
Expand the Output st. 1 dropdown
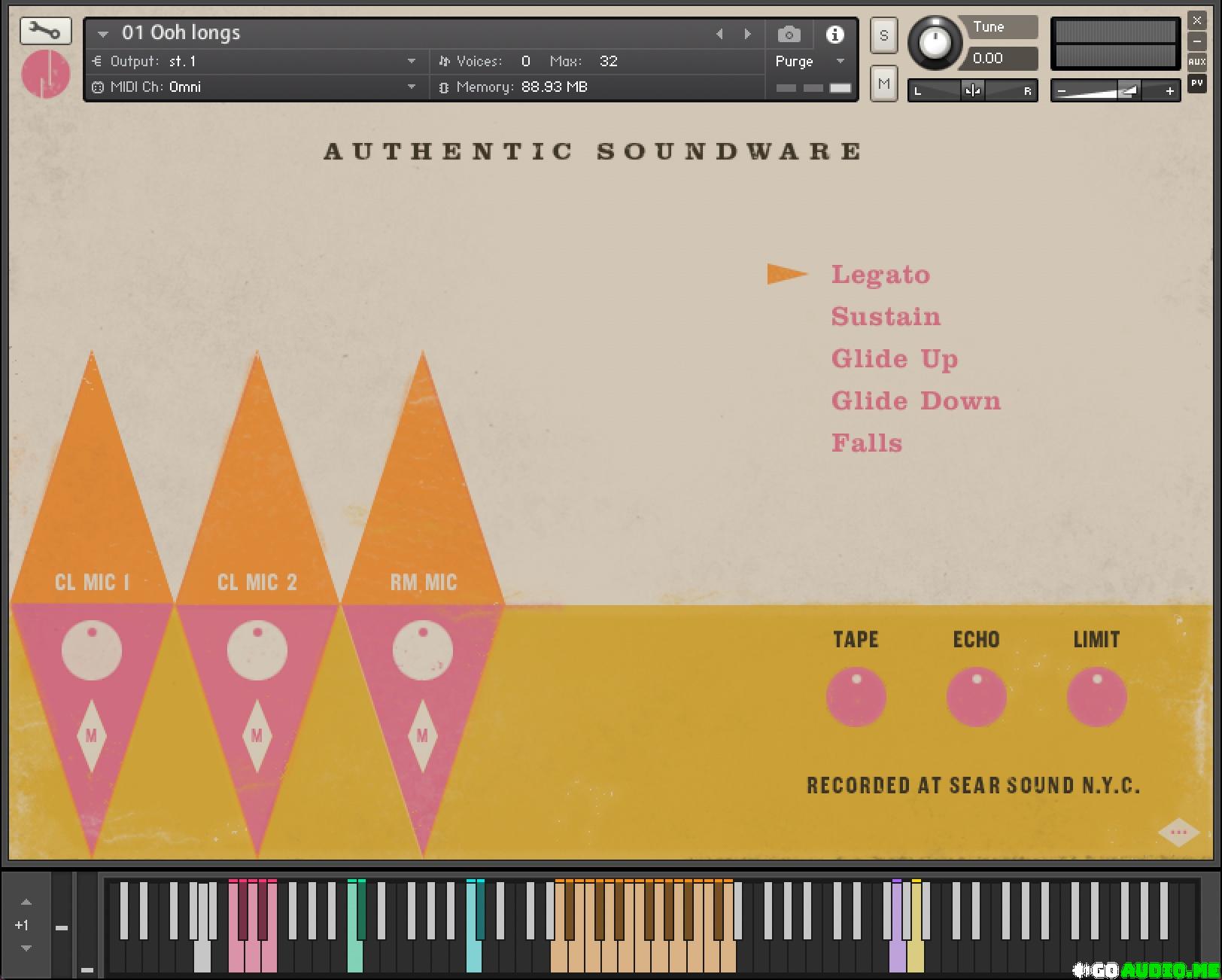(x=411, y=62)
